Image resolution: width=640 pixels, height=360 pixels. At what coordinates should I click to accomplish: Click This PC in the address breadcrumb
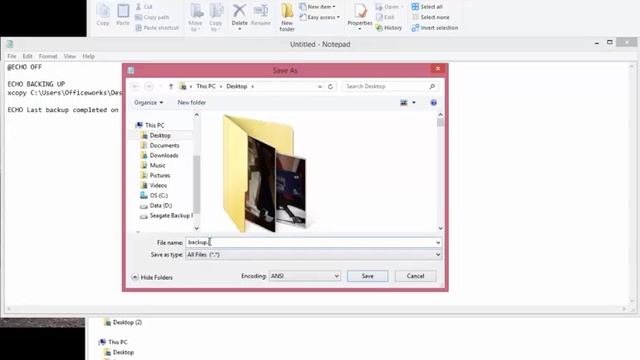tap(206, 86)
